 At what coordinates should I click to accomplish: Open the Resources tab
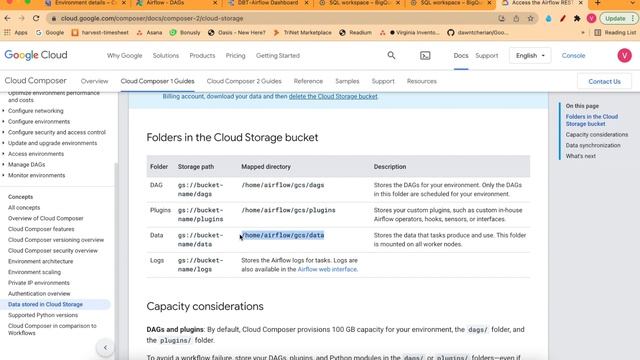point(422,81)
